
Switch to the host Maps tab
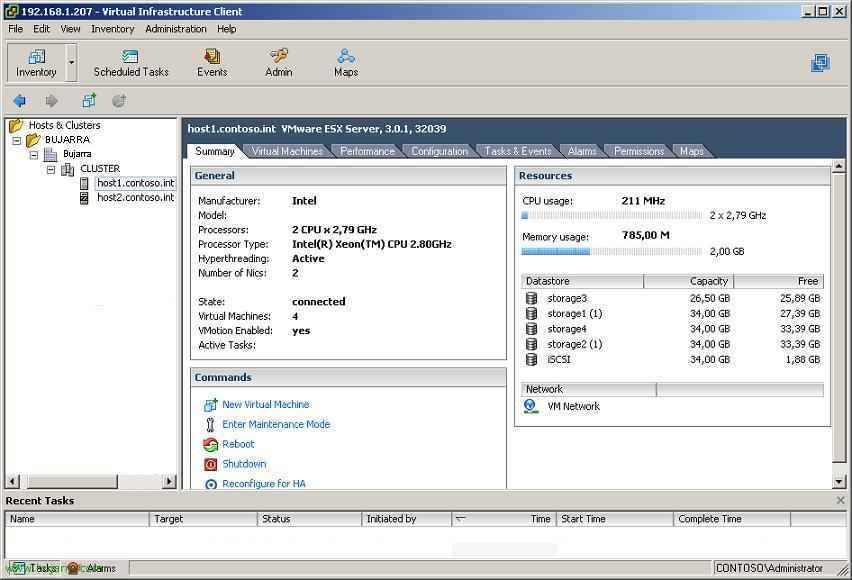coord(692,152)
